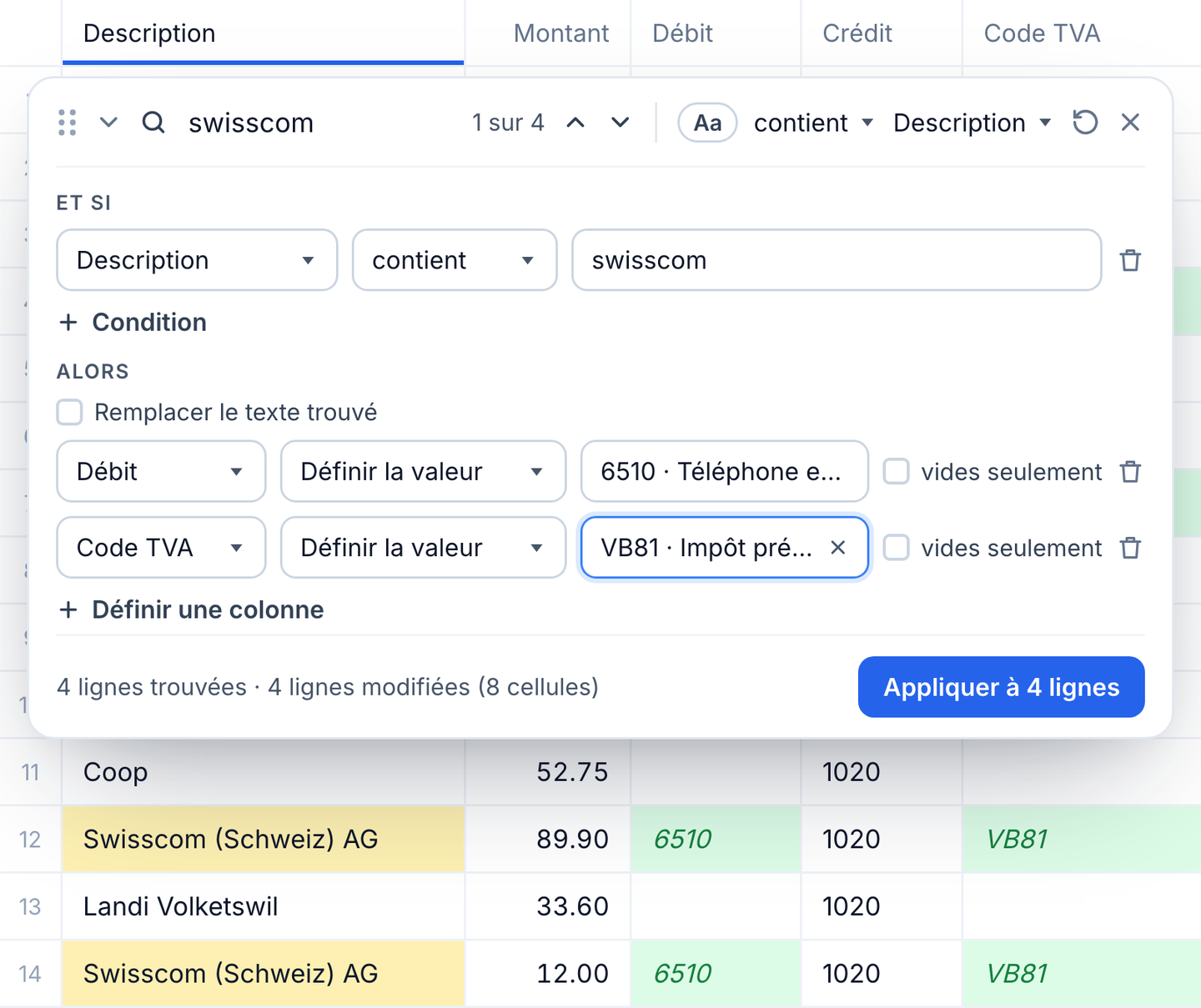Image resolution: width=1201 pixels, height=1008 pixels.
Task: Open the Description scope dropdown in search bar
Action: tap(972, 123)
